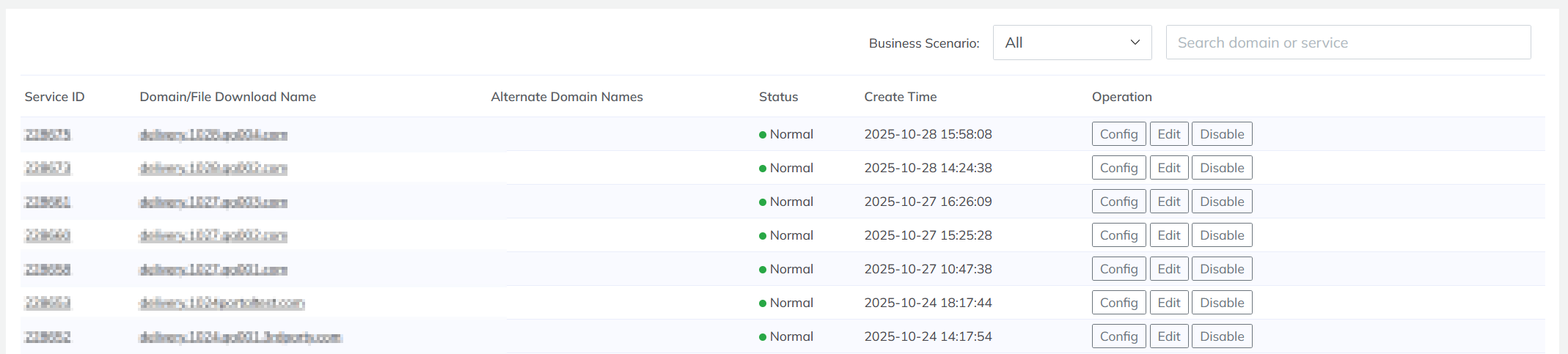Open Config for the 16:26:09 service

1118,202
